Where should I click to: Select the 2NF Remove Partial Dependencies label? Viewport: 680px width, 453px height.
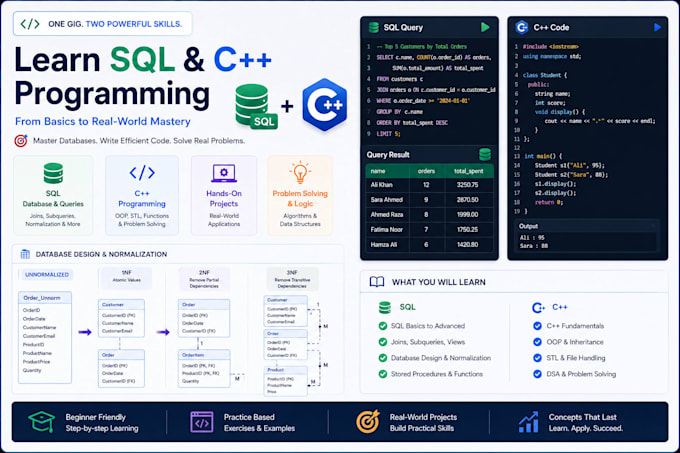tap(204, 279)
